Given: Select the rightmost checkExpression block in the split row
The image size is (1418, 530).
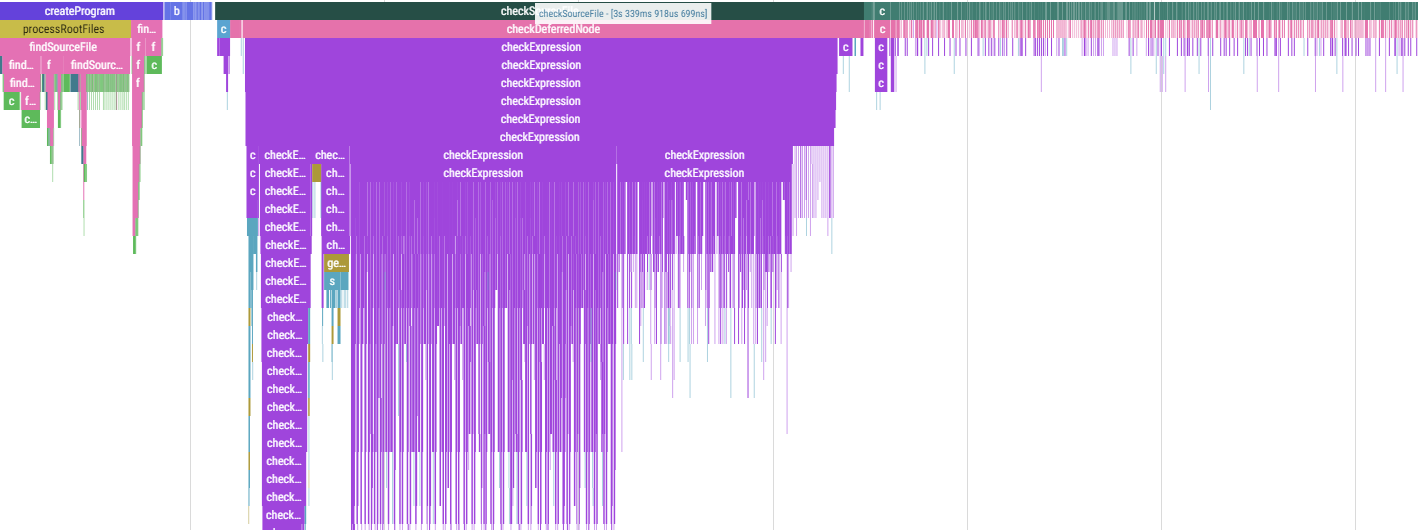Looking at the screenshot, I should 704,155.
